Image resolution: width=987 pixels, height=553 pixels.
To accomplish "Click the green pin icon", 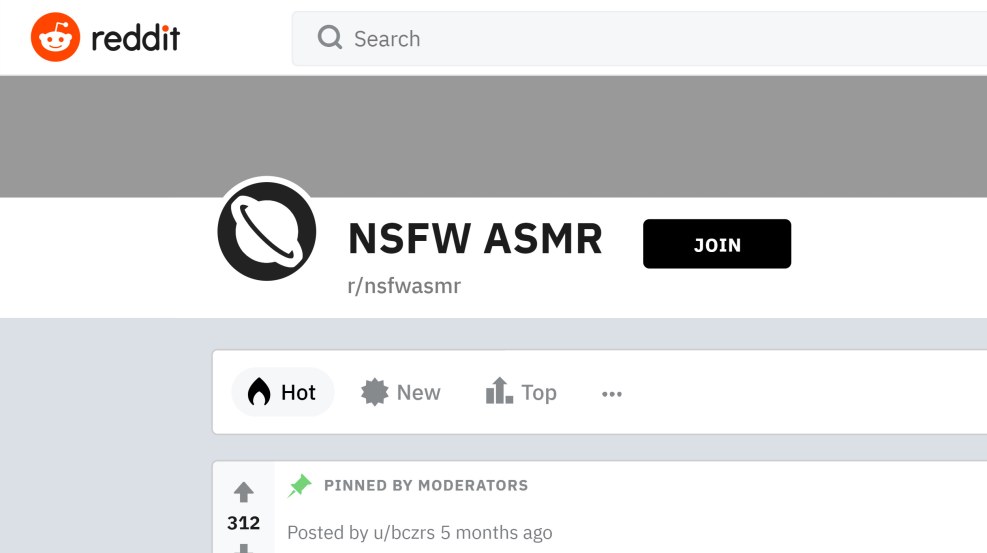I will point(300,485).
